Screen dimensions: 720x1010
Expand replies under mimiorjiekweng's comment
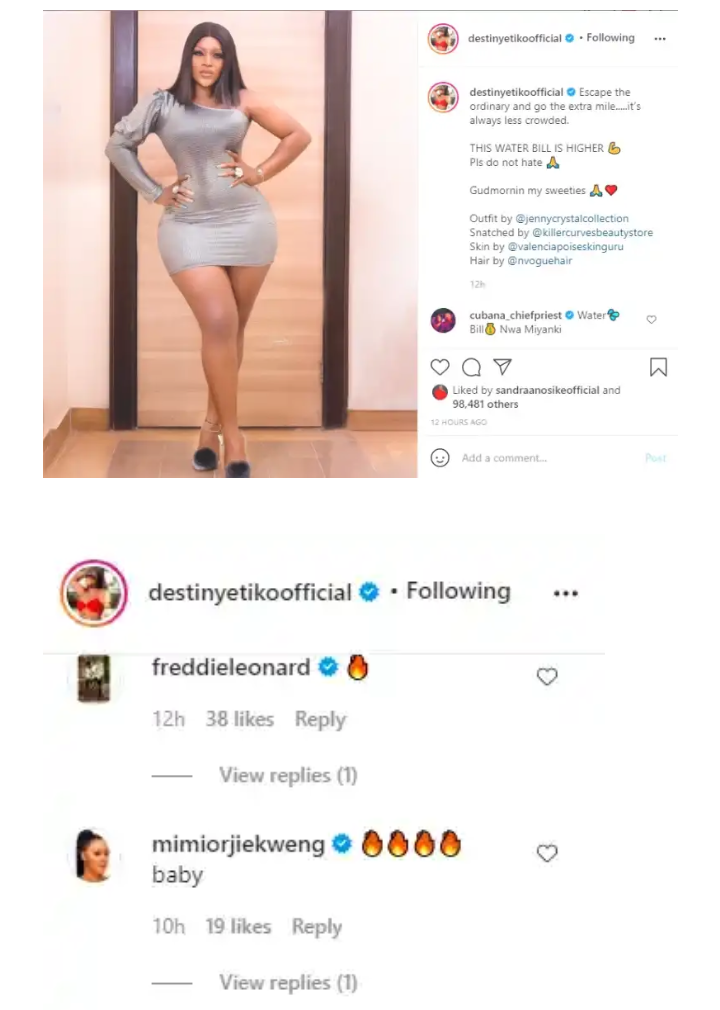tap(288, 982)
